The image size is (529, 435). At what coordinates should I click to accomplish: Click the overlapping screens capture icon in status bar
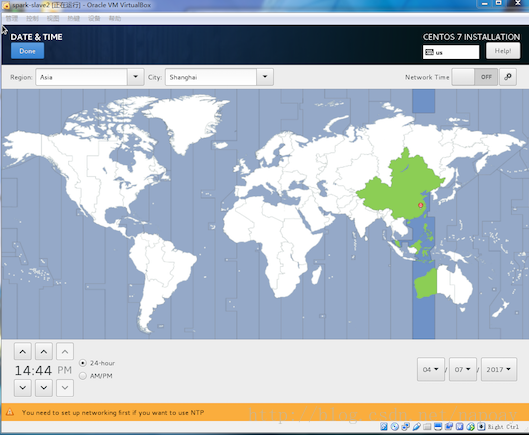point(449,427)
